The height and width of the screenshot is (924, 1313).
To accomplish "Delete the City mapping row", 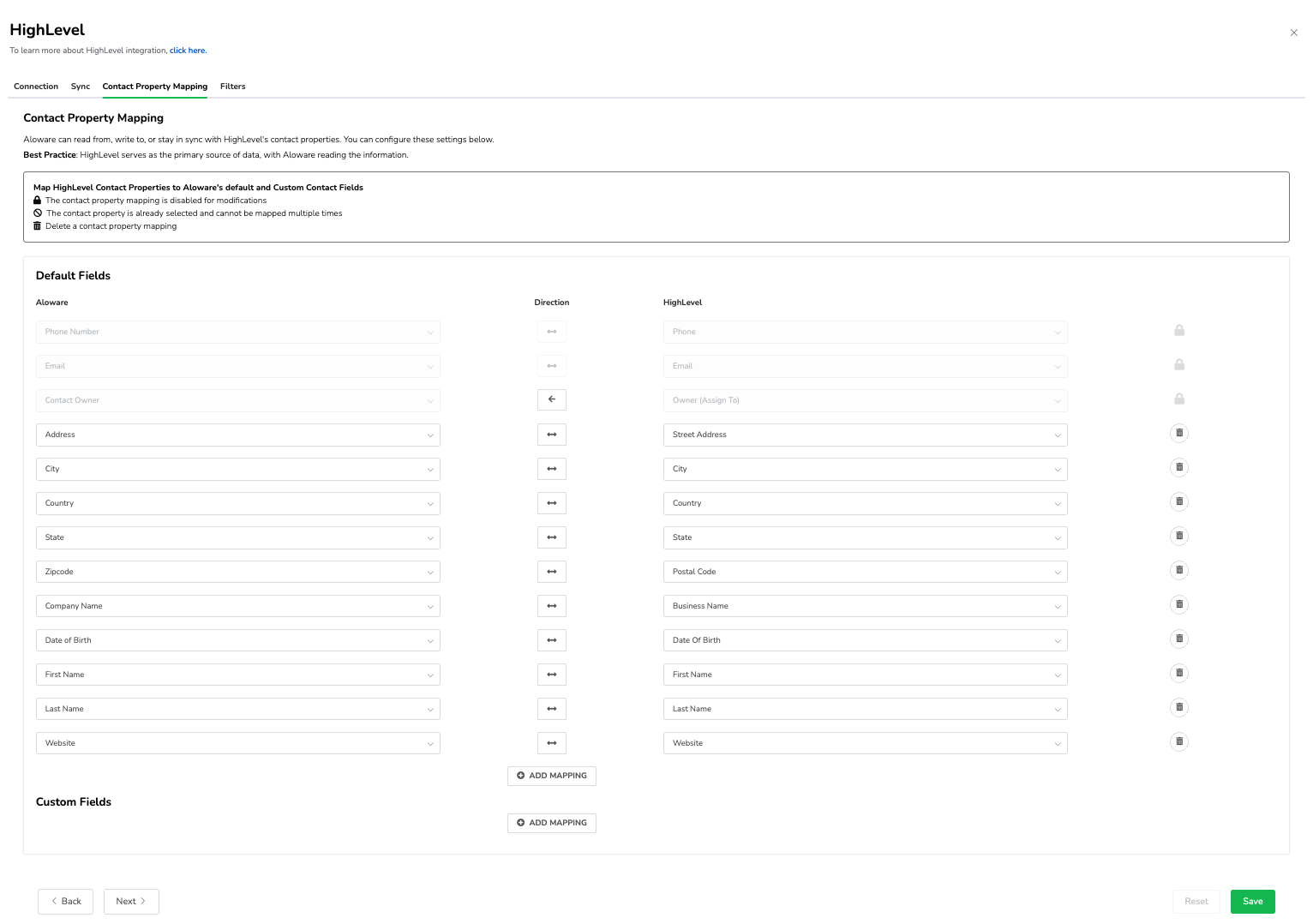I will click(1179, 468).
